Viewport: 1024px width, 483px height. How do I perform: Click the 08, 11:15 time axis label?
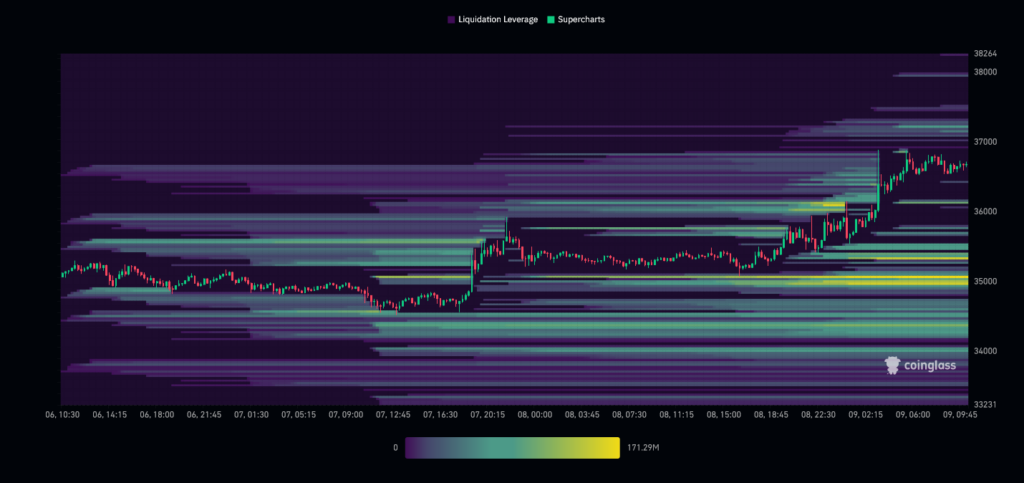(x=677, y=414)
